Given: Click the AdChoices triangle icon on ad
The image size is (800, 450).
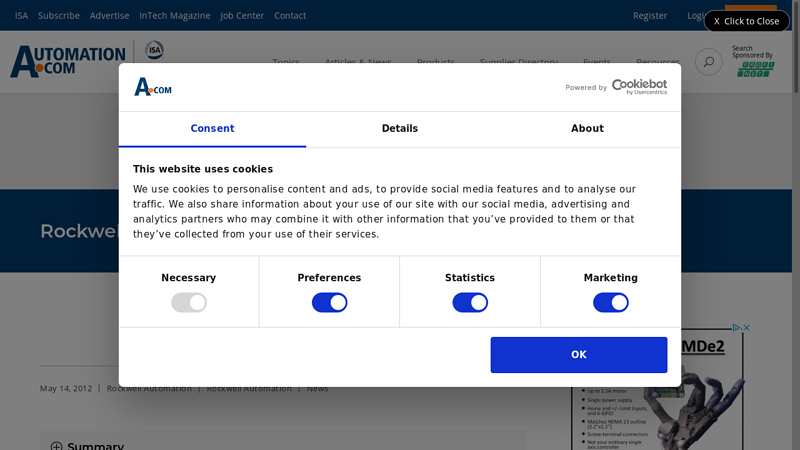Looking at the screenshot, I should coord(736,328).
